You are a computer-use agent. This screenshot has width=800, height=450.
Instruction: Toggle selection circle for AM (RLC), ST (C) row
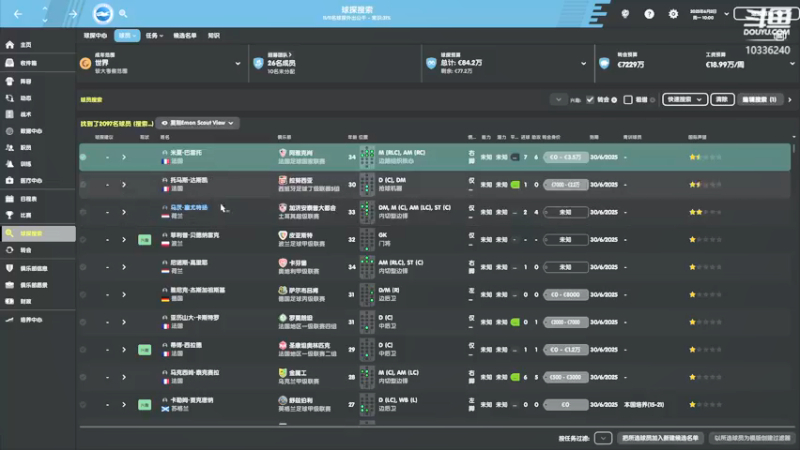click(x=83, y=267)
